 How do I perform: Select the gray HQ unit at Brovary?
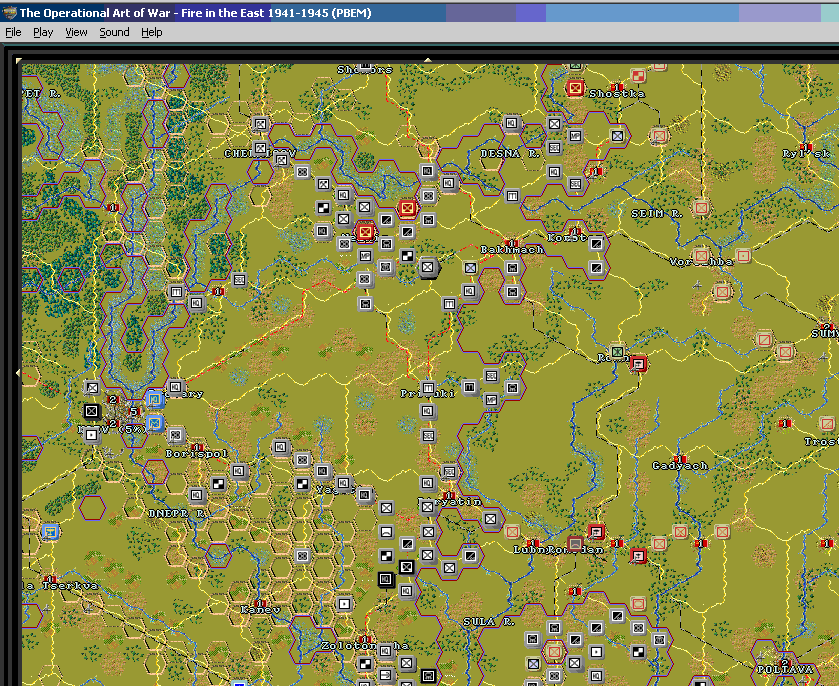point(176,387)
